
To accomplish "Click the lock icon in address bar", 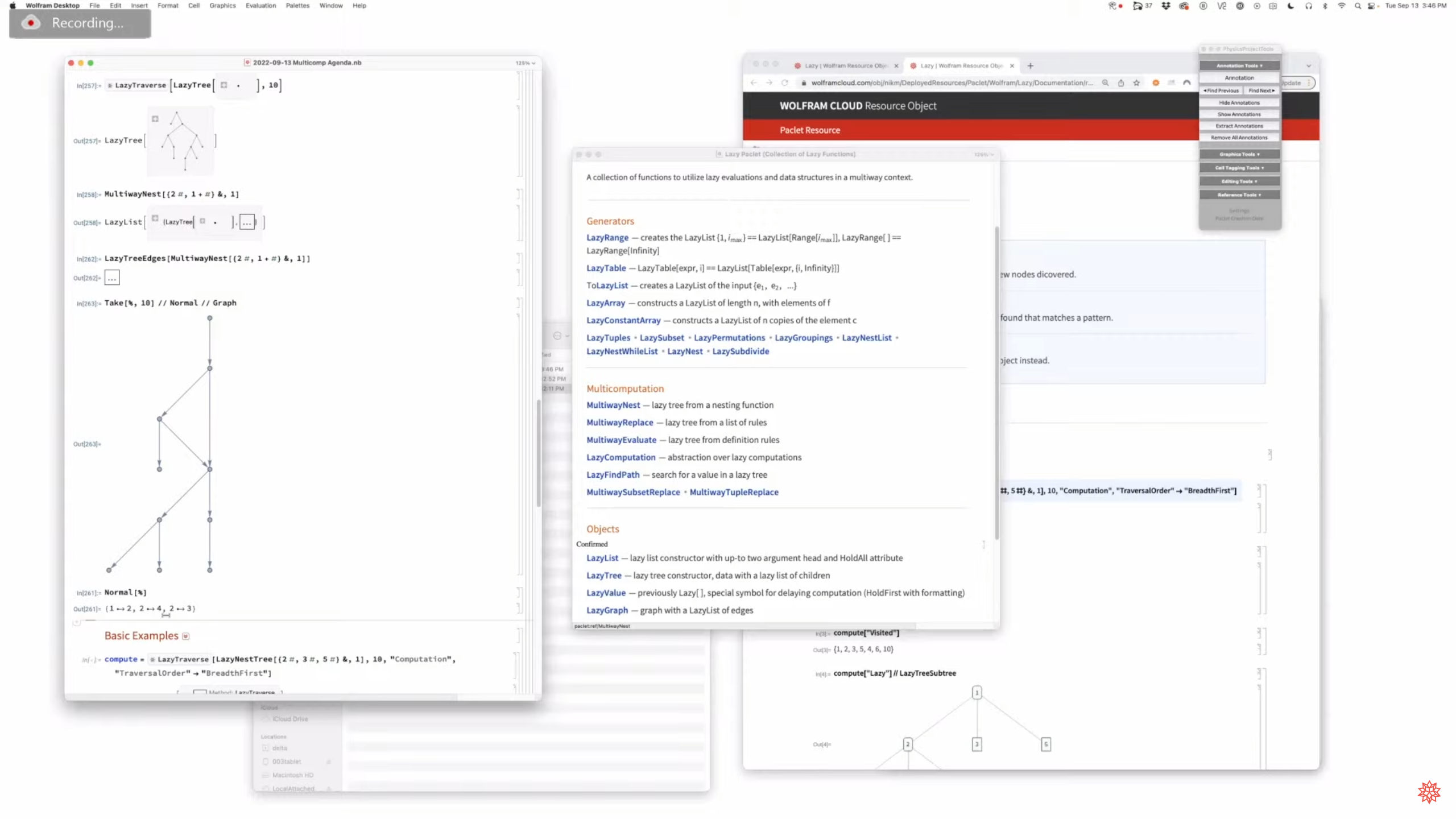I will pyautogui.click(x=804, y=83).
